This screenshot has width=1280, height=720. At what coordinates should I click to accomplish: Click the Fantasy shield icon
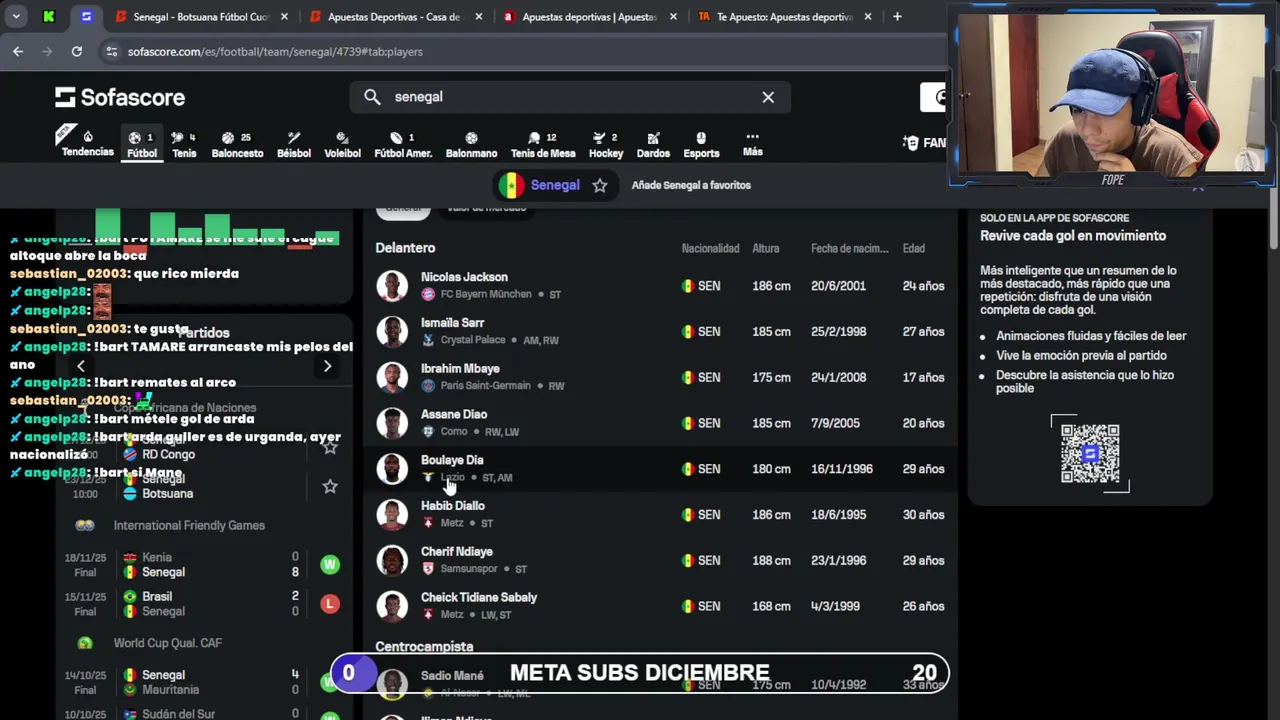911,143
